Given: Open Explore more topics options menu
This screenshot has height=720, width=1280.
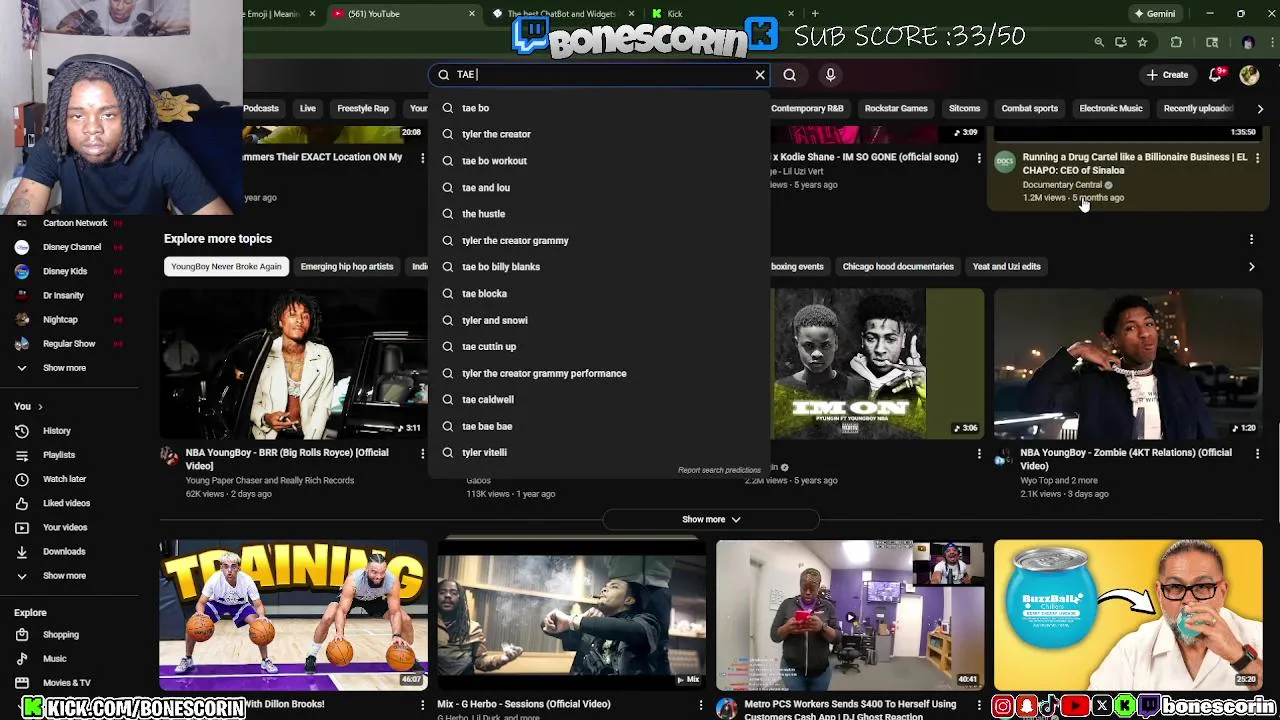Looking at the screenshot, I should [x=1251, y=239].
